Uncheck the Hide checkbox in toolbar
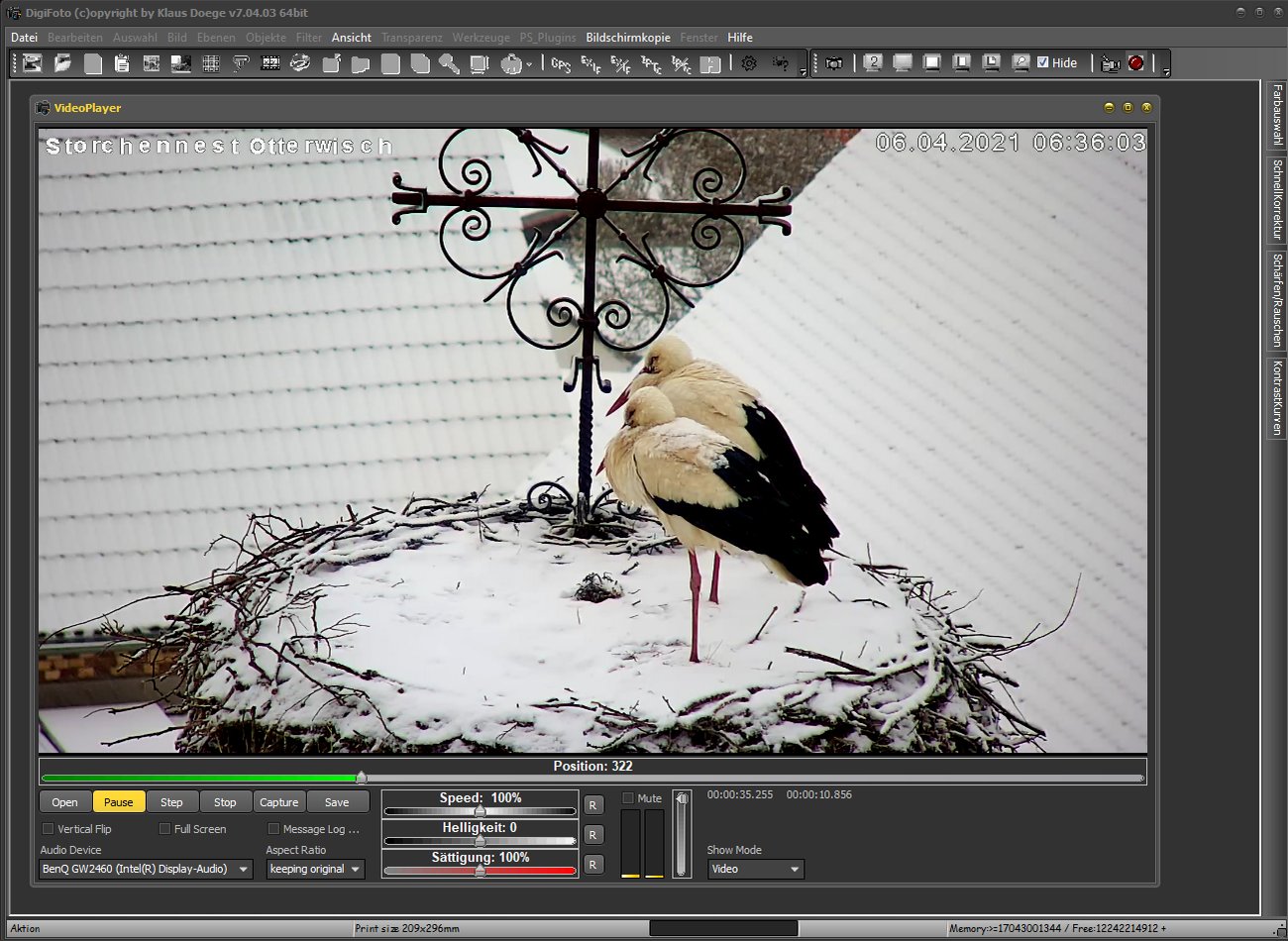1288x941 pixels. point(1043,62)
